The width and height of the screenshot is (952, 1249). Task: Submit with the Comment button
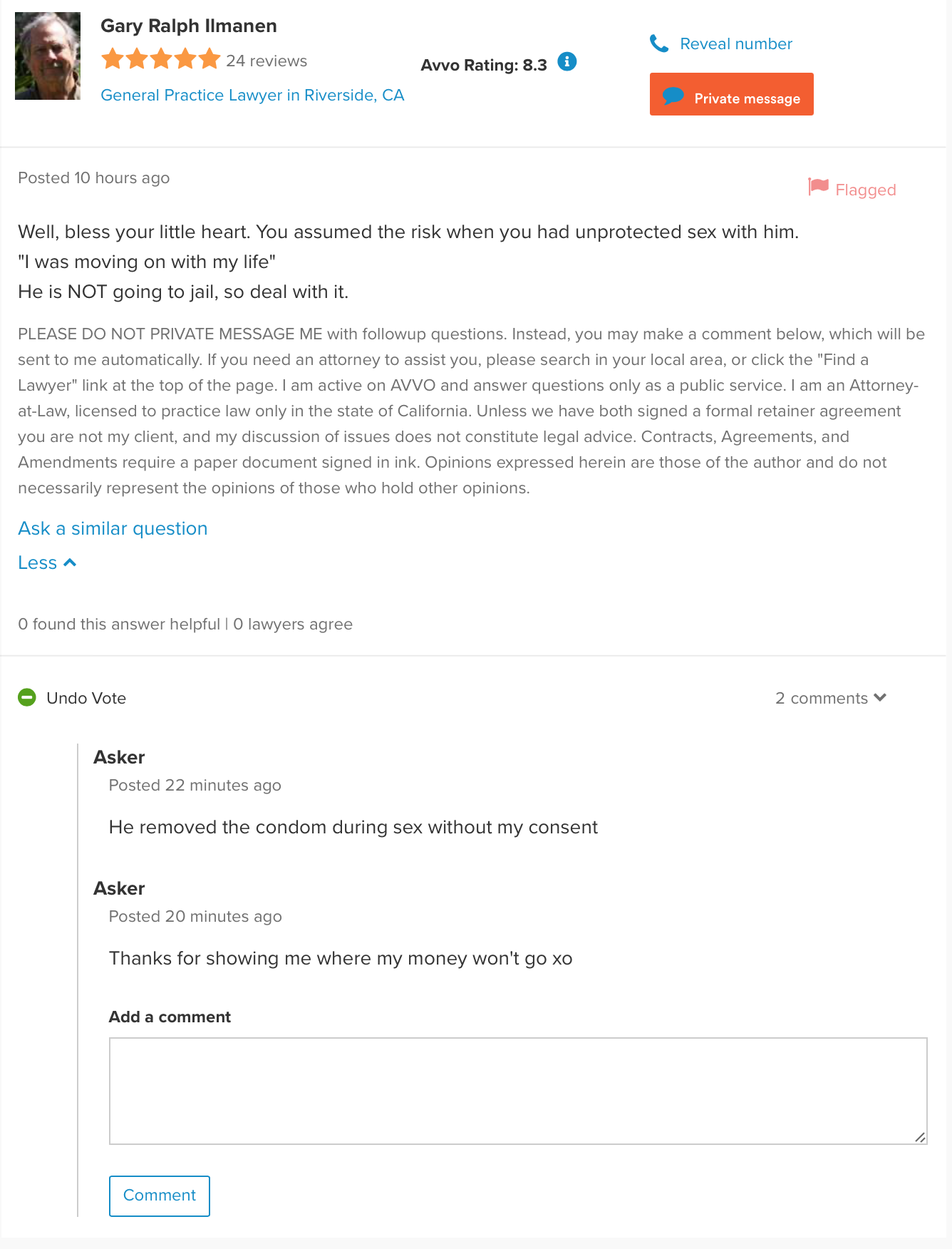pos(160,1196)
